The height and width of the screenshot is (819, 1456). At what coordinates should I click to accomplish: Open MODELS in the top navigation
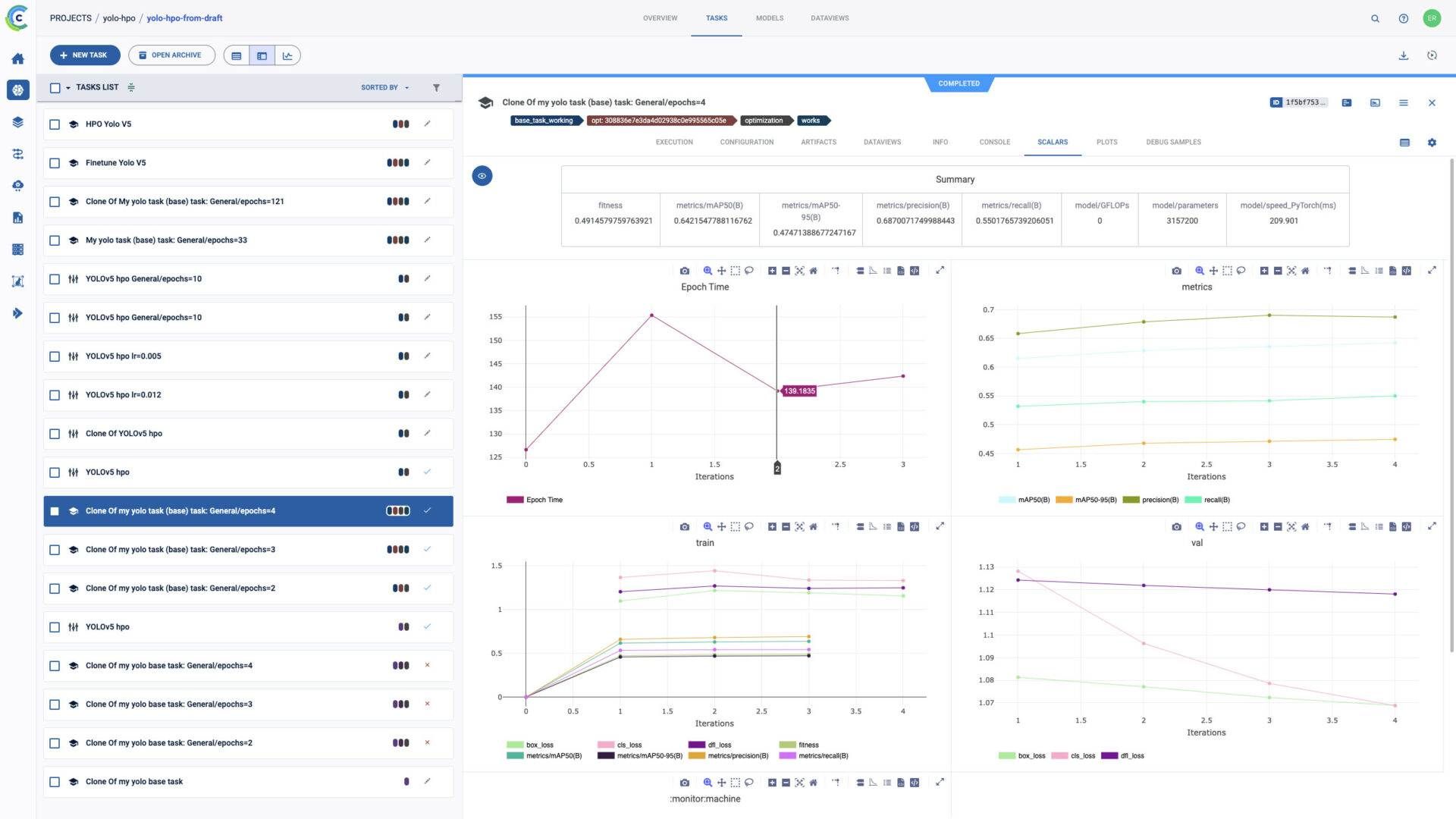(769, 17)
